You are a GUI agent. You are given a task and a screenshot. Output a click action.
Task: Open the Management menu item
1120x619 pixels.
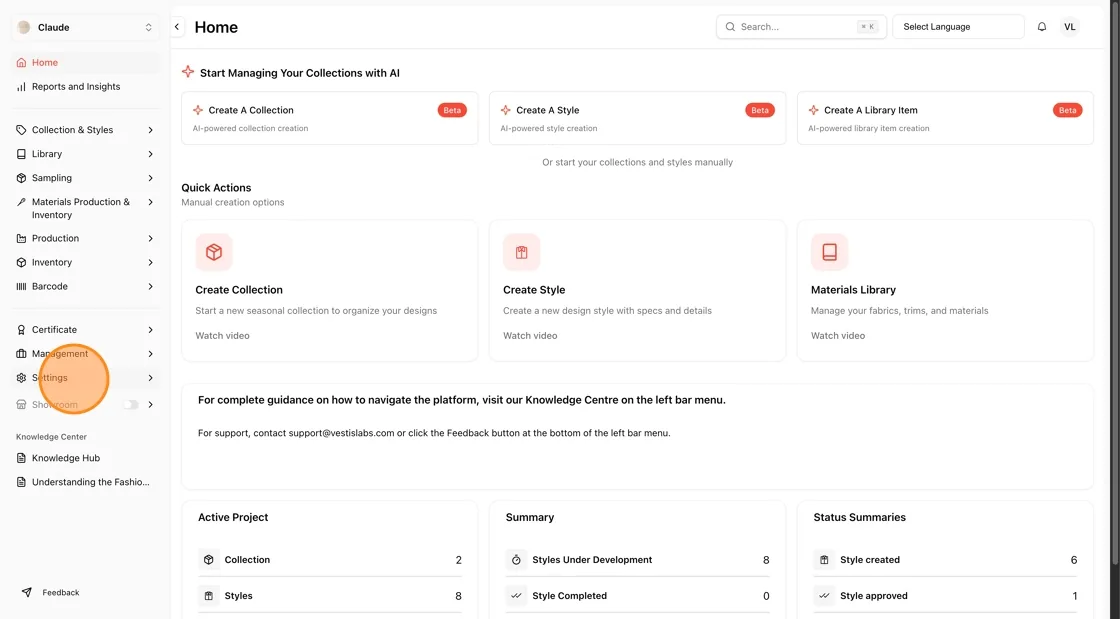click(x=85, y=354)
